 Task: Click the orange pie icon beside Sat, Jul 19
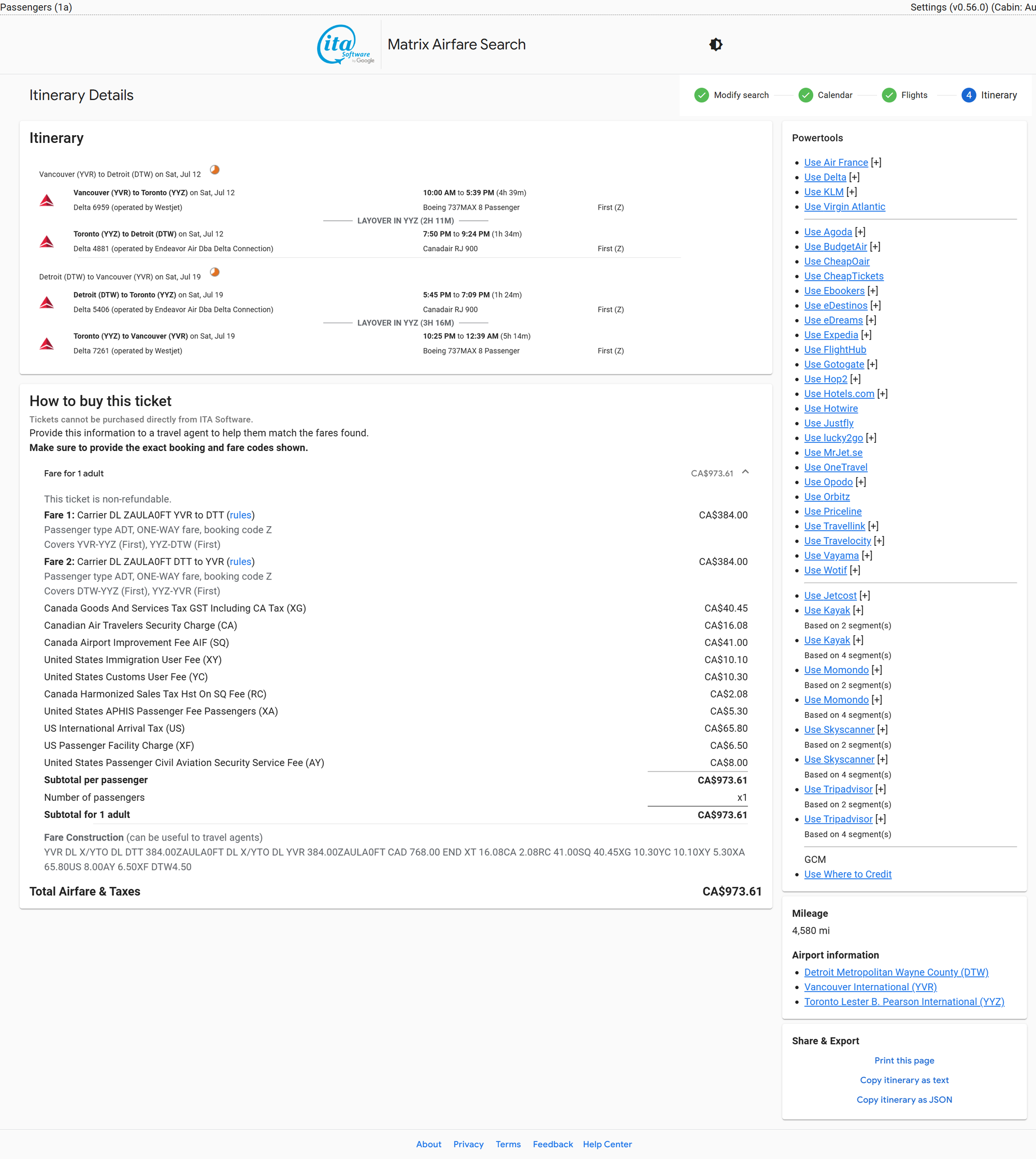[x=214, y=272]
